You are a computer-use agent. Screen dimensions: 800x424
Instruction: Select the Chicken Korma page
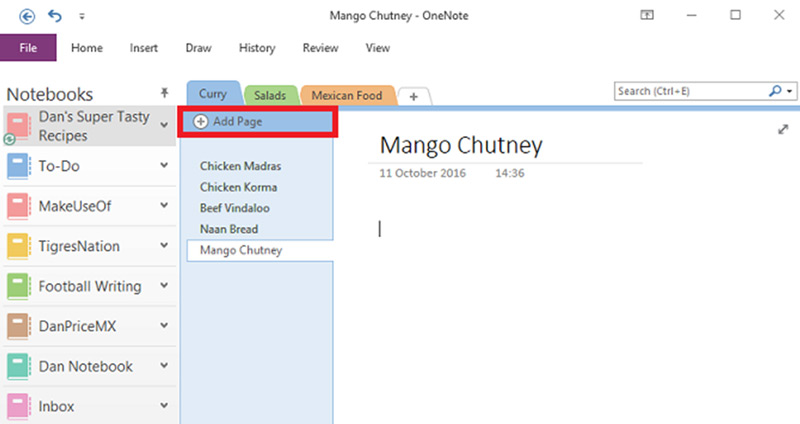click(238, 187)
